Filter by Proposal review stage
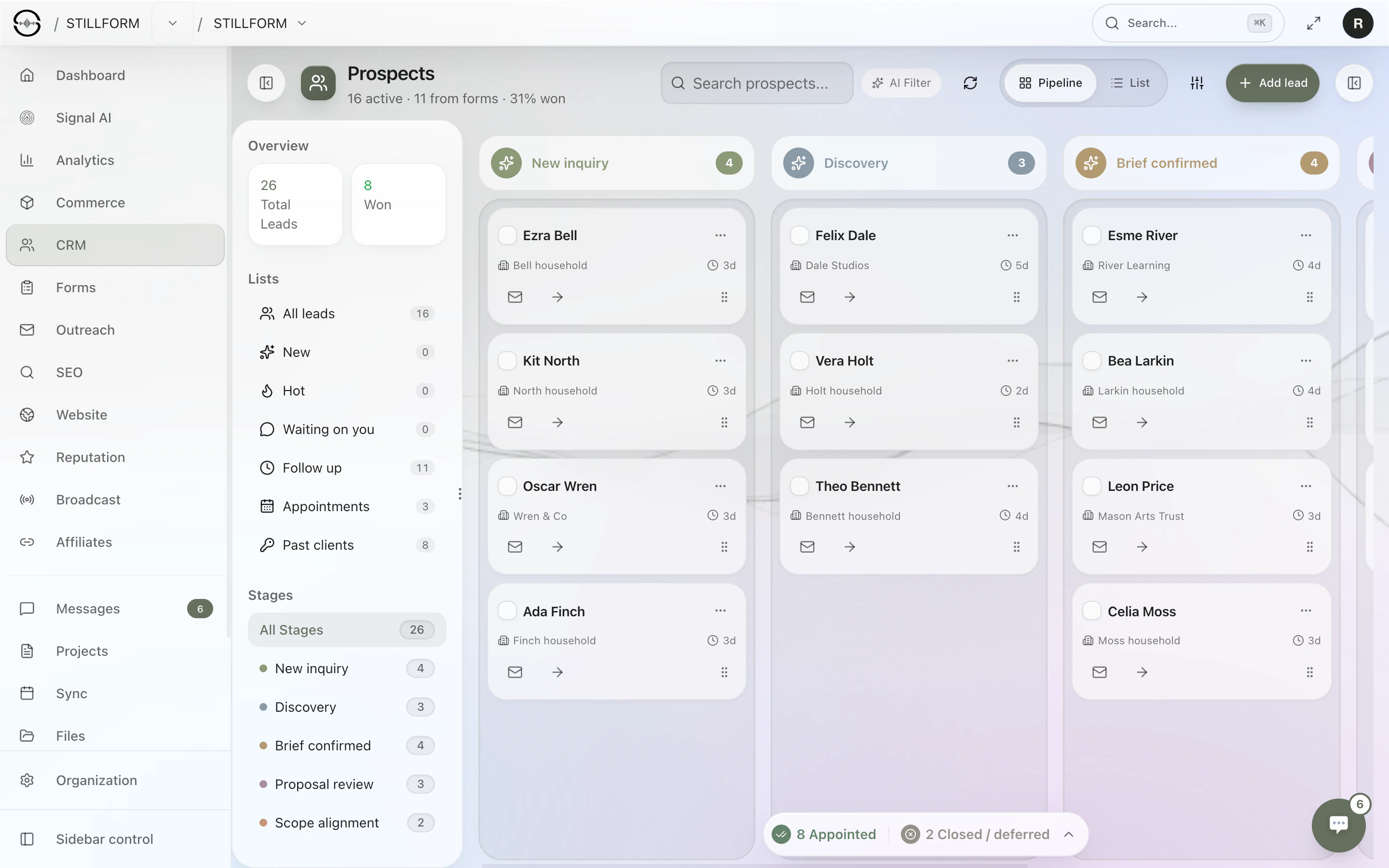The image size is (1389, 868). point(347,784)
